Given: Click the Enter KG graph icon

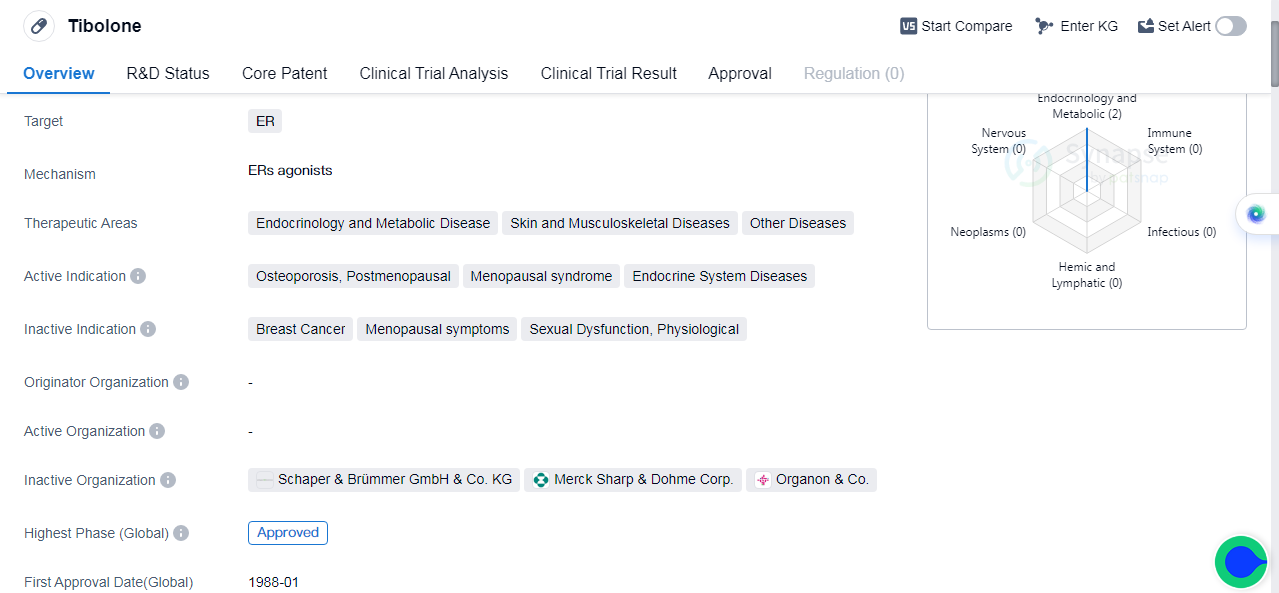Looking at the screenshot, I should coord(1044,26).
